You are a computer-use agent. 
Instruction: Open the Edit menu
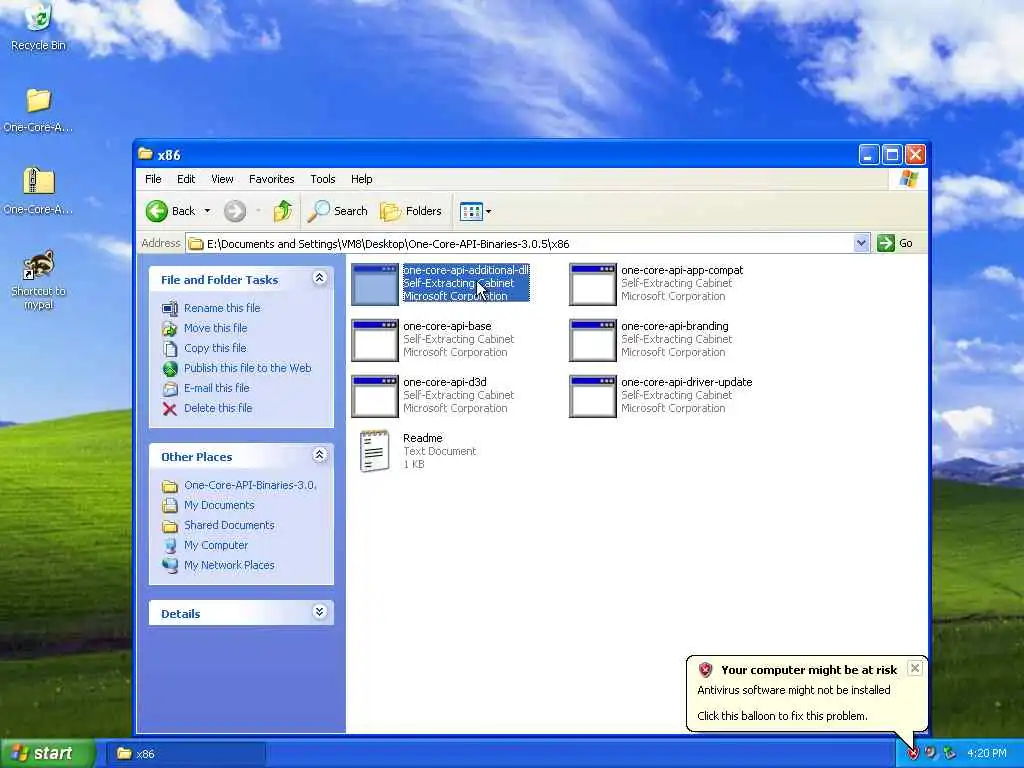pyautogui.click(x=185, y=179)
